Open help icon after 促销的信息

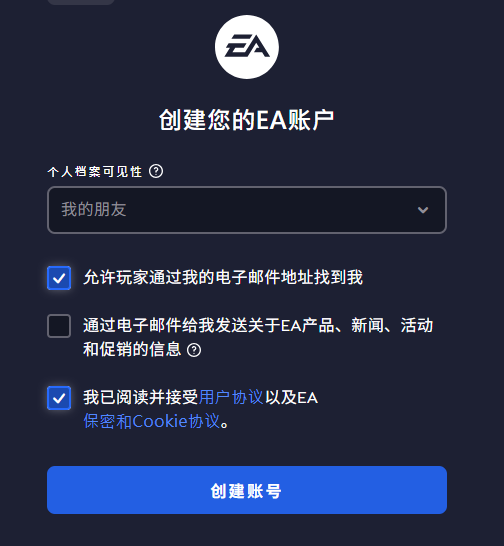coord(194,350)
